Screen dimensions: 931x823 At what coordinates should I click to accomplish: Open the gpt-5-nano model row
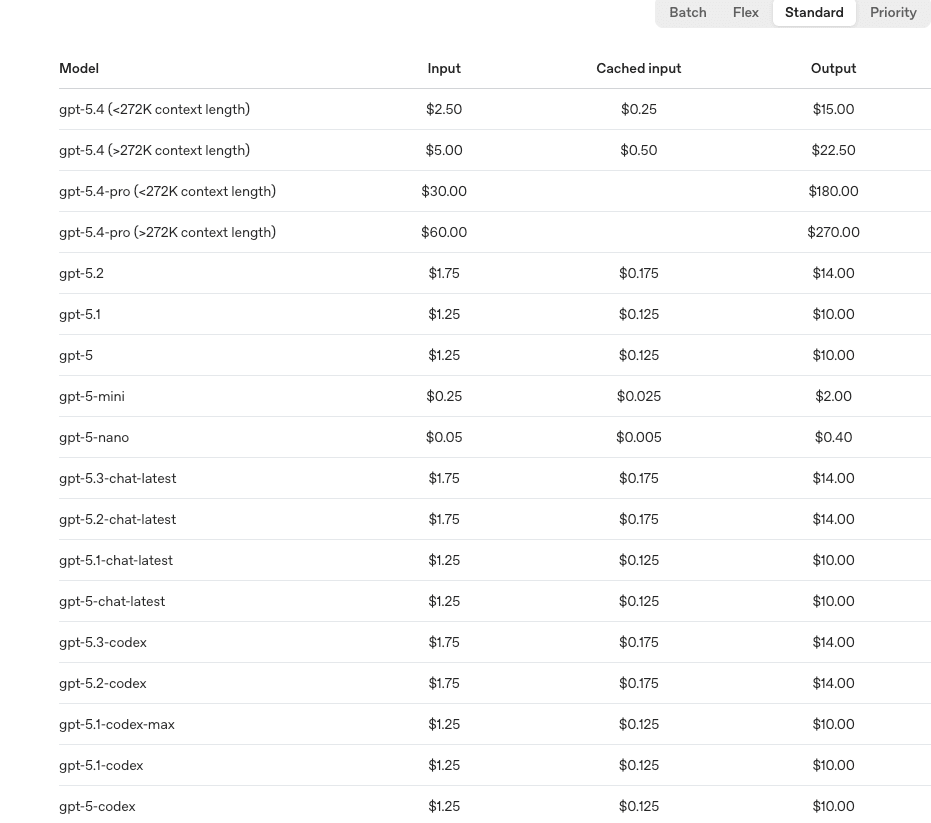coord(94,437)
